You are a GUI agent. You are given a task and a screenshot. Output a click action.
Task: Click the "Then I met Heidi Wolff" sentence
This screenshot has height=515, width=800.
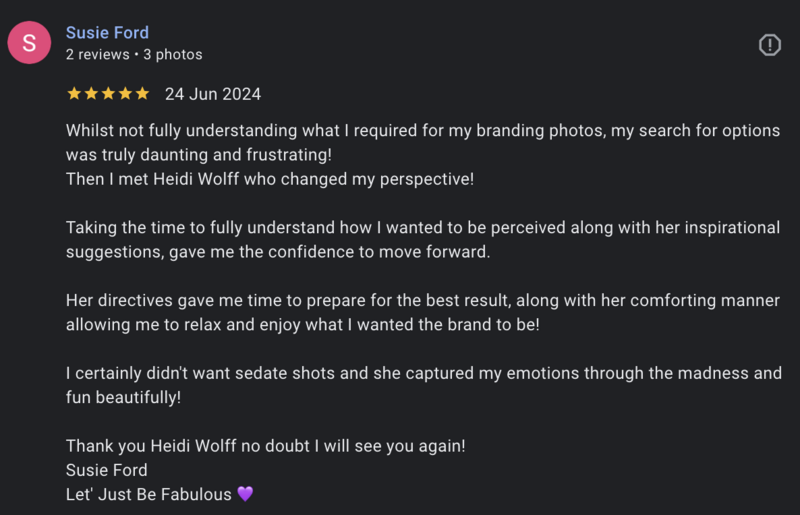pos(269,179)
